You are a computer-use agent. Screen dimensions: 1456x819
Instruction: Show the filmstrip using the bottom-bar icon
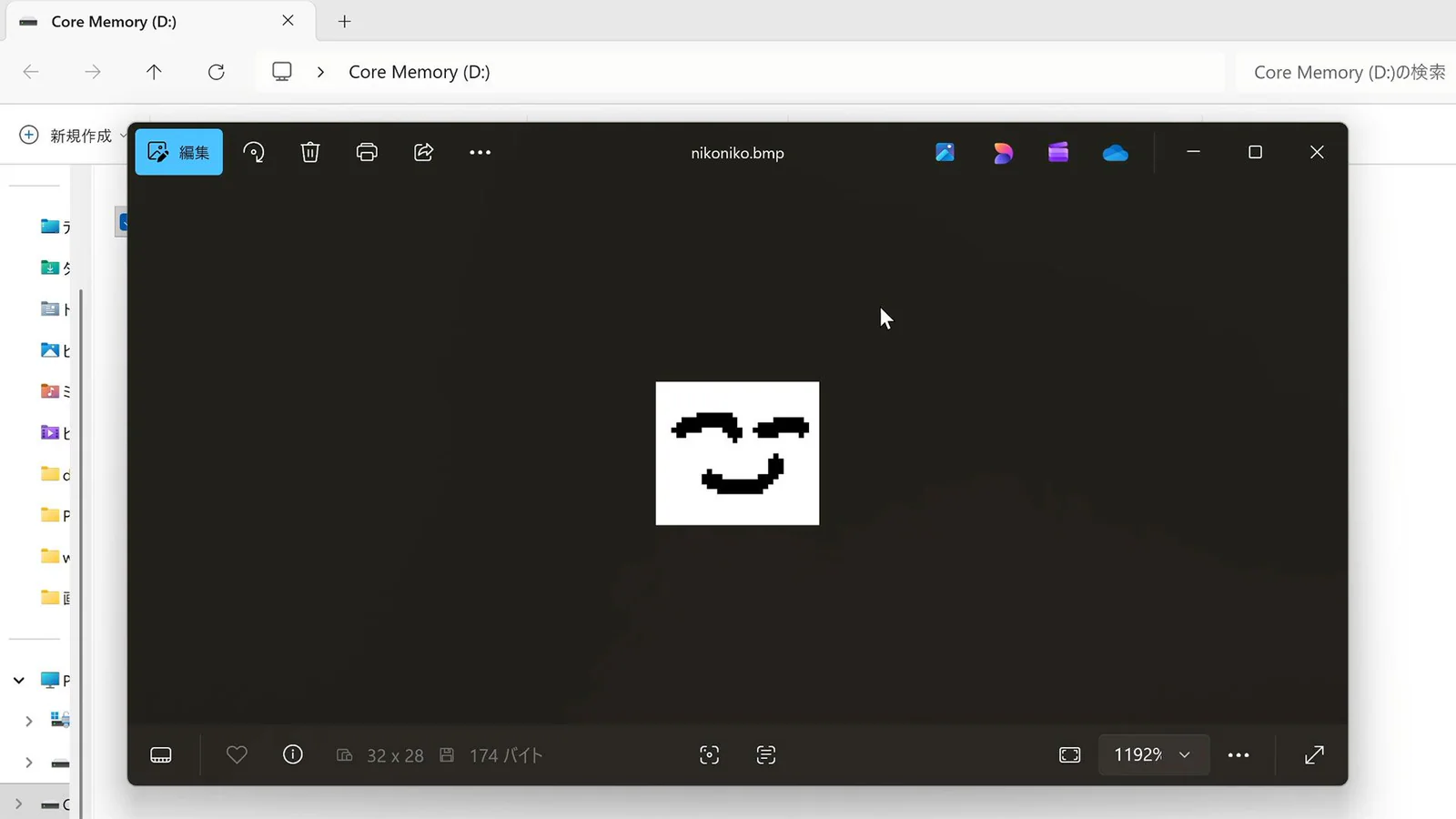(161, 754)
